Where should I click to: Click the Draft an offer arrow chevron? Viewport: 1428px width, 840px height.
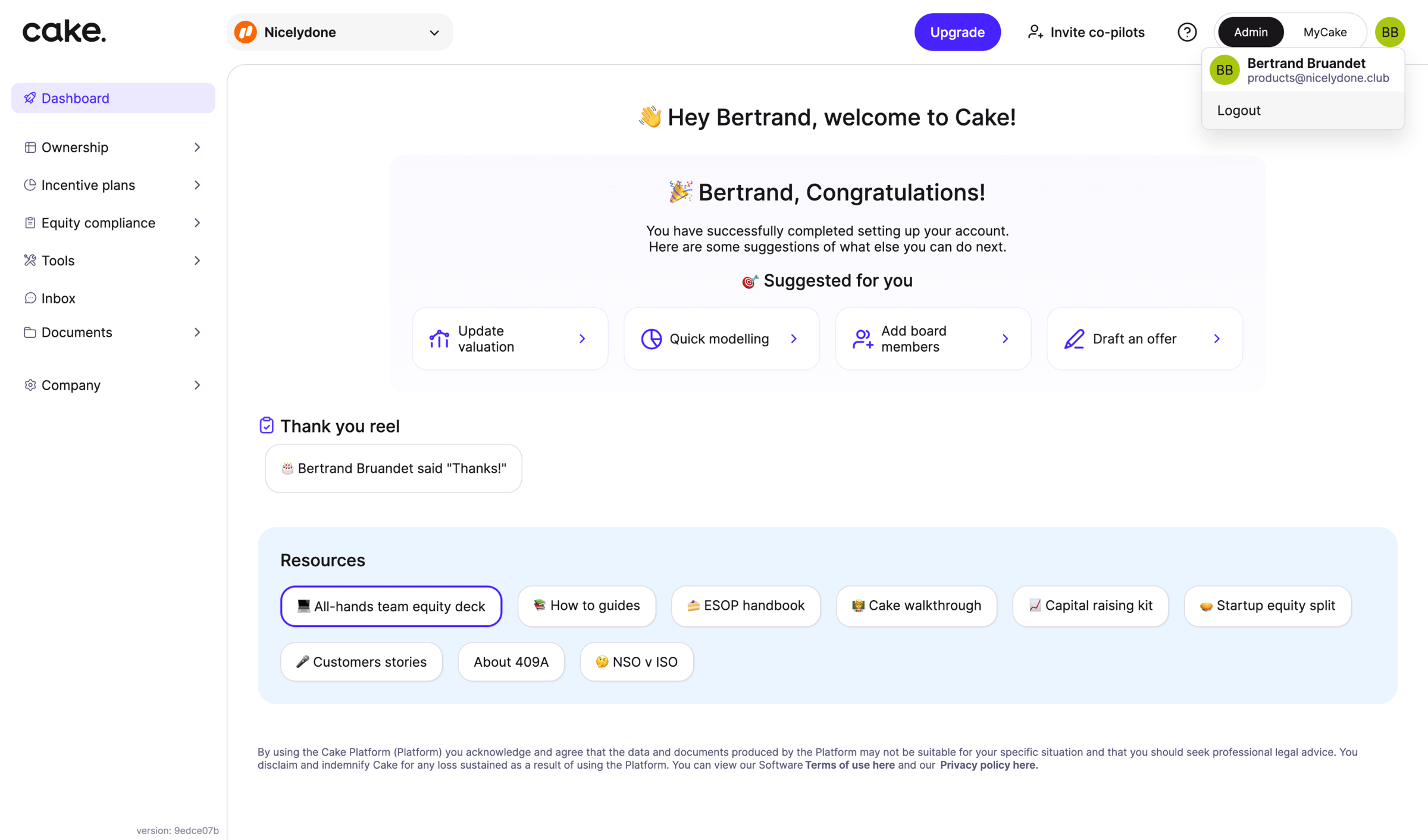tap(1217, 338)
